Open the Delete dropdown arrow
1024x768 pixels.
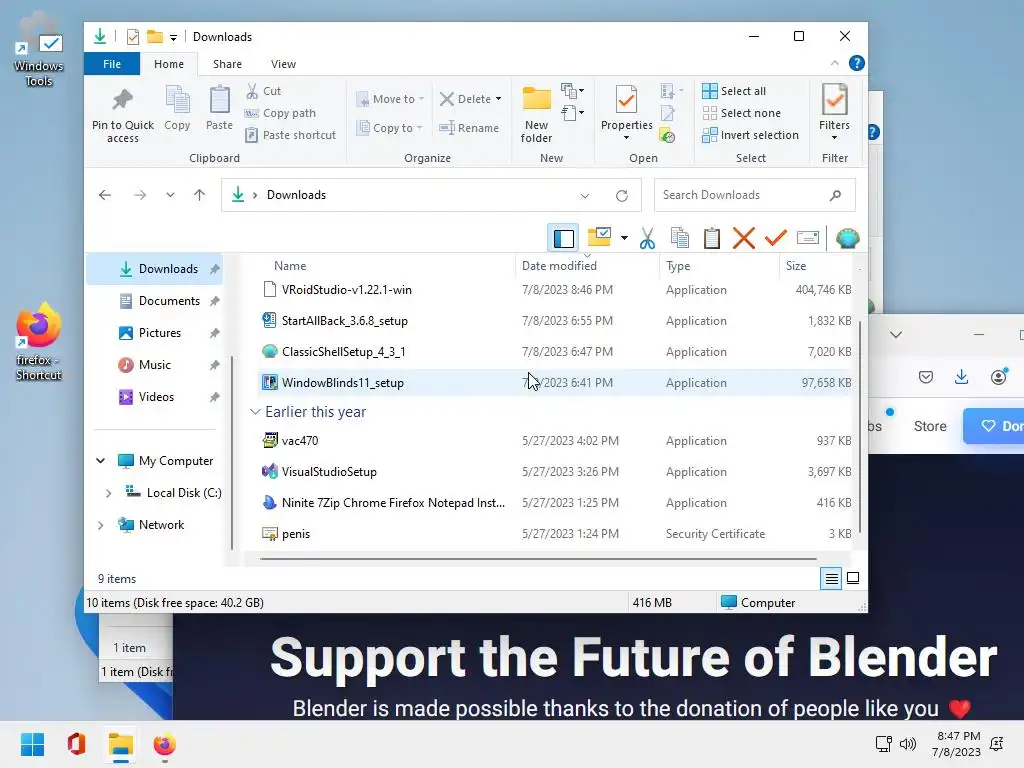point(498,99)
